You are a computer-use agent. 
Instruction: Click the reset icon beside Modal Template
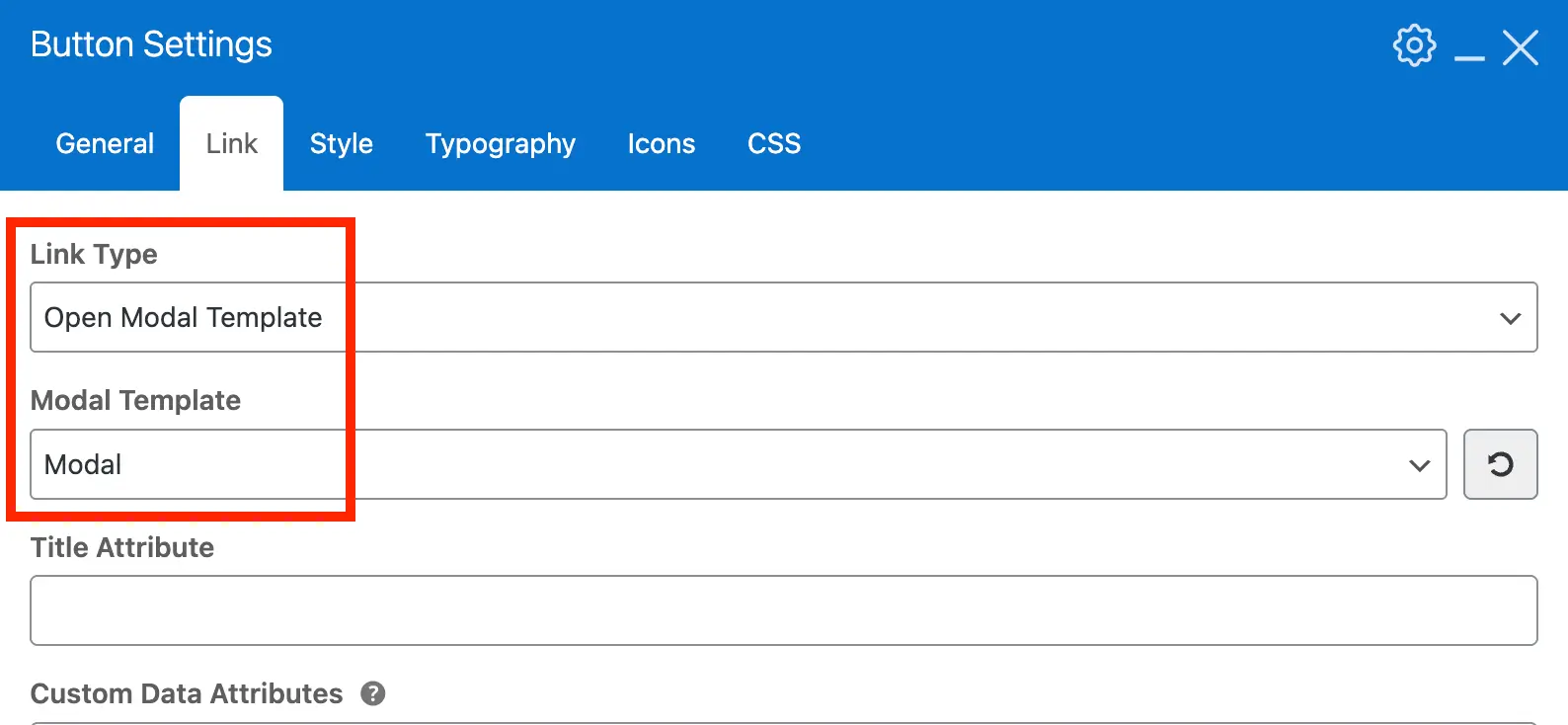coord(1500,464)
